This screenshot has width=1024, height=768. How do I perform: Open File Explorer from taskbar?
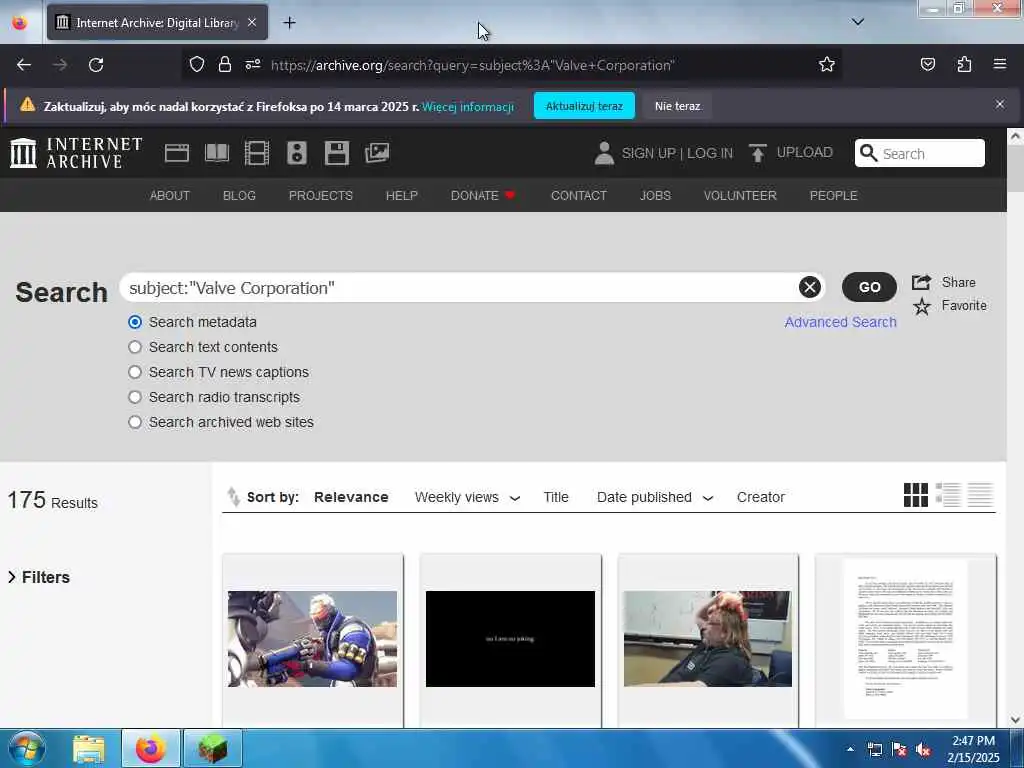89,749
